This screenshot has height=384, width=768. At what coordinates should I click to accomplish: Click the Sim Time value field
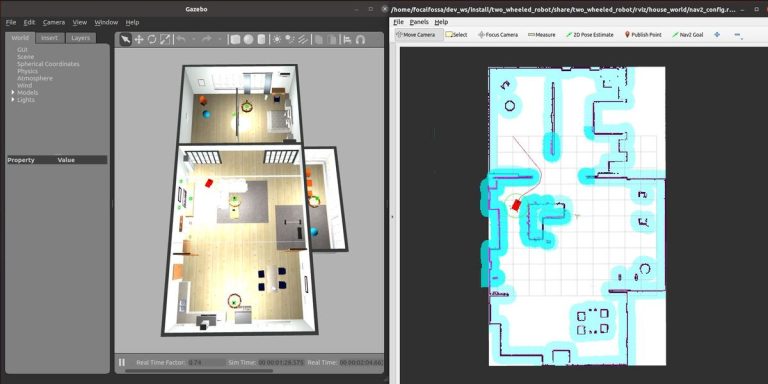click(281, 362)
